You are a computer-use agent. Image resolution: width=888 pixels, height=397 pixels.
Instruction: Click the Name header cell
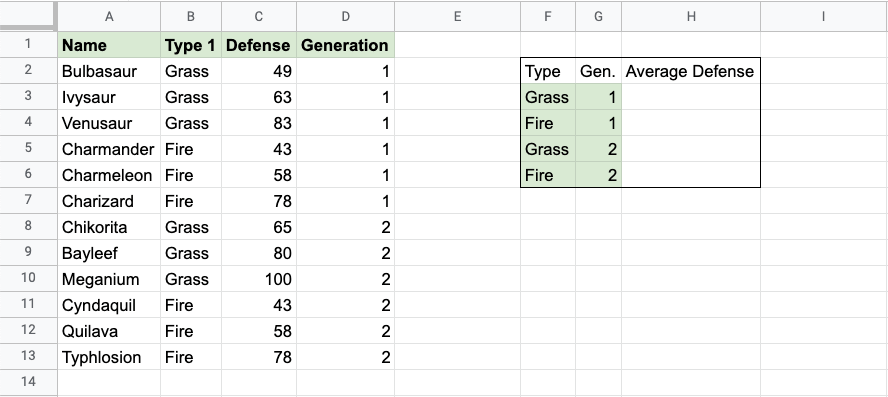click(x=109, y=45)
